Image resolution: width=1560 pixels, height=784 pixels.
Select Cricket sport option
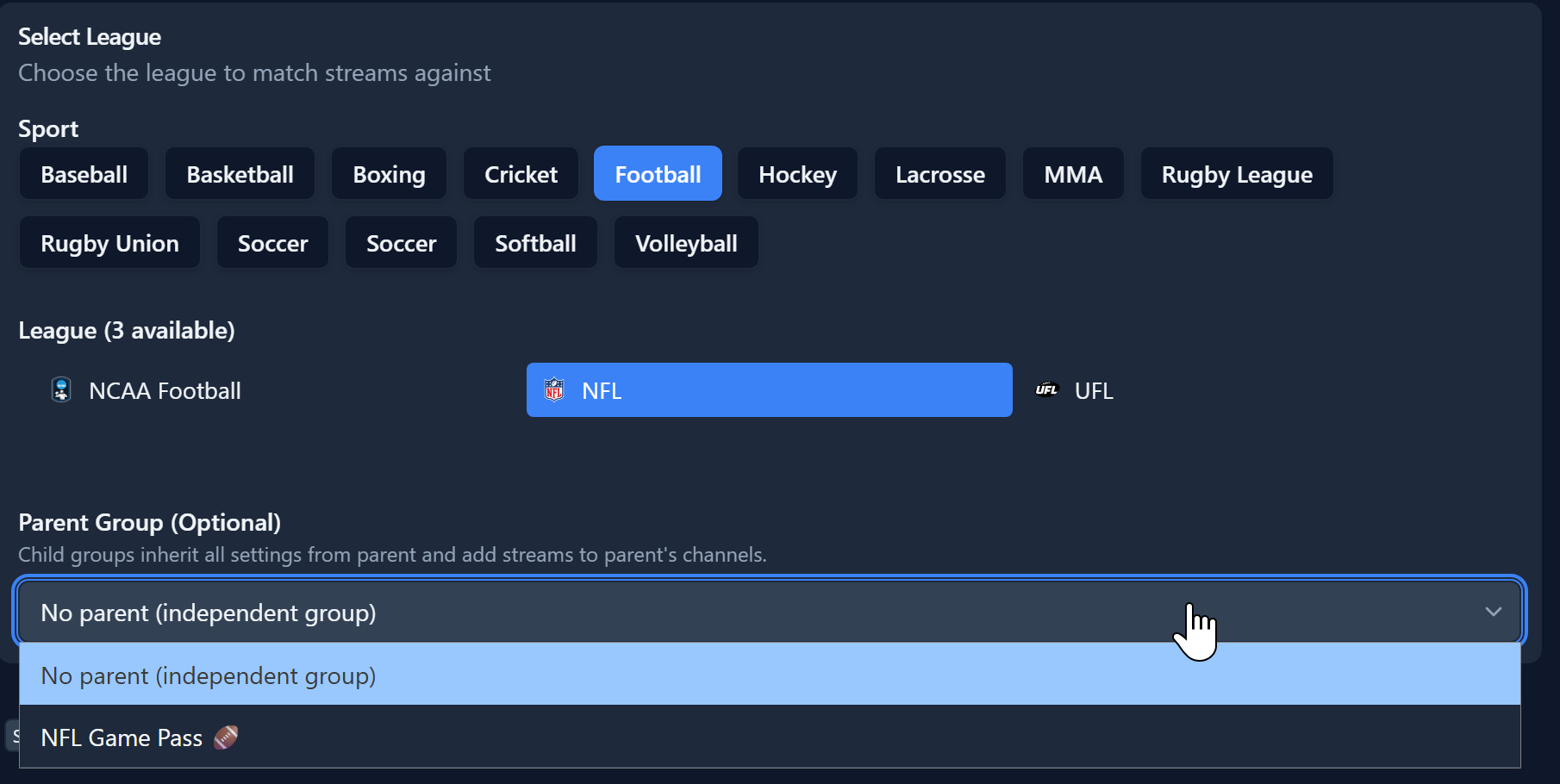(521, 174)
